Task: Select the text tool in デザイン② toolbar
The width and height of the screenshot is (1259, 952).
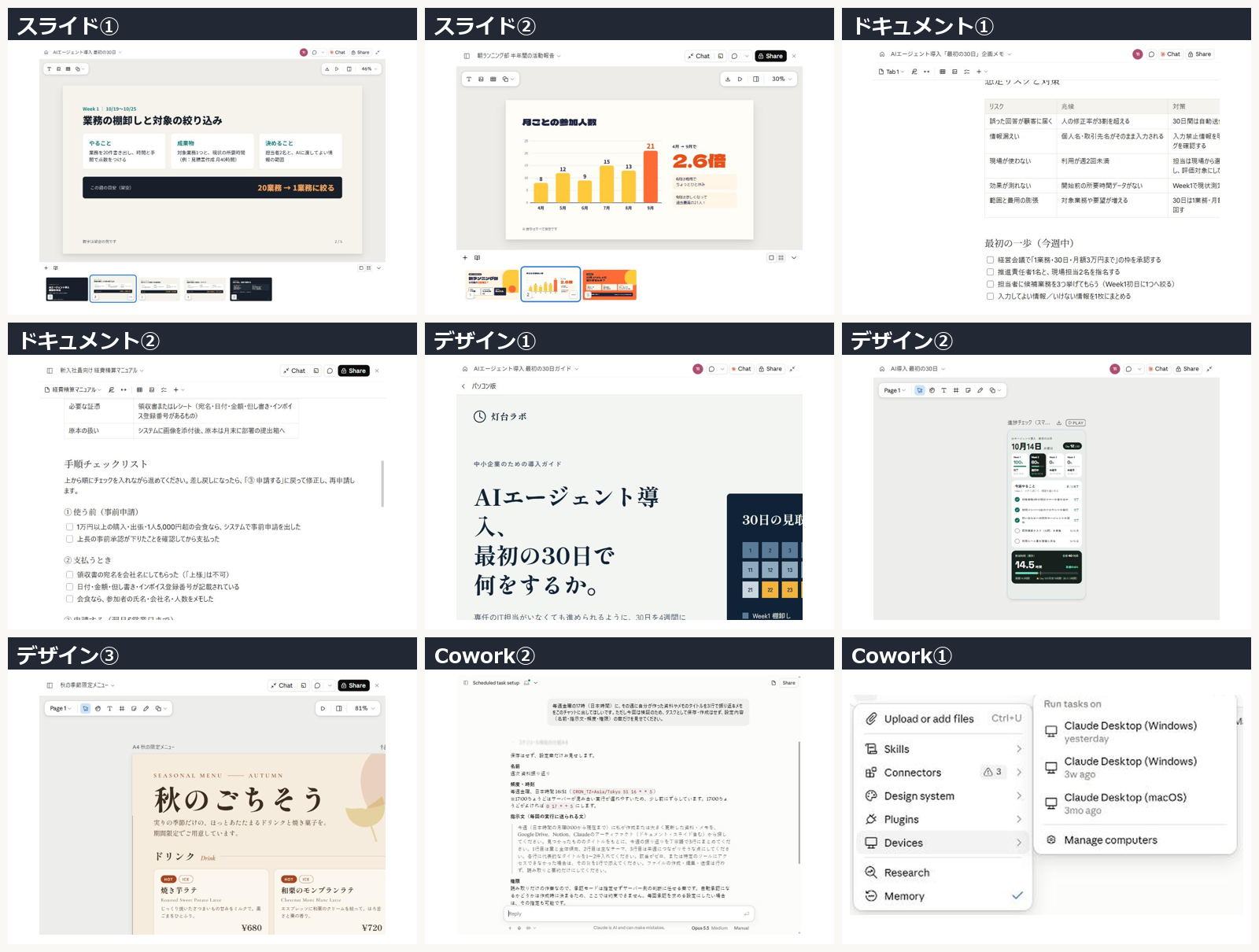Action: [943, 390]
